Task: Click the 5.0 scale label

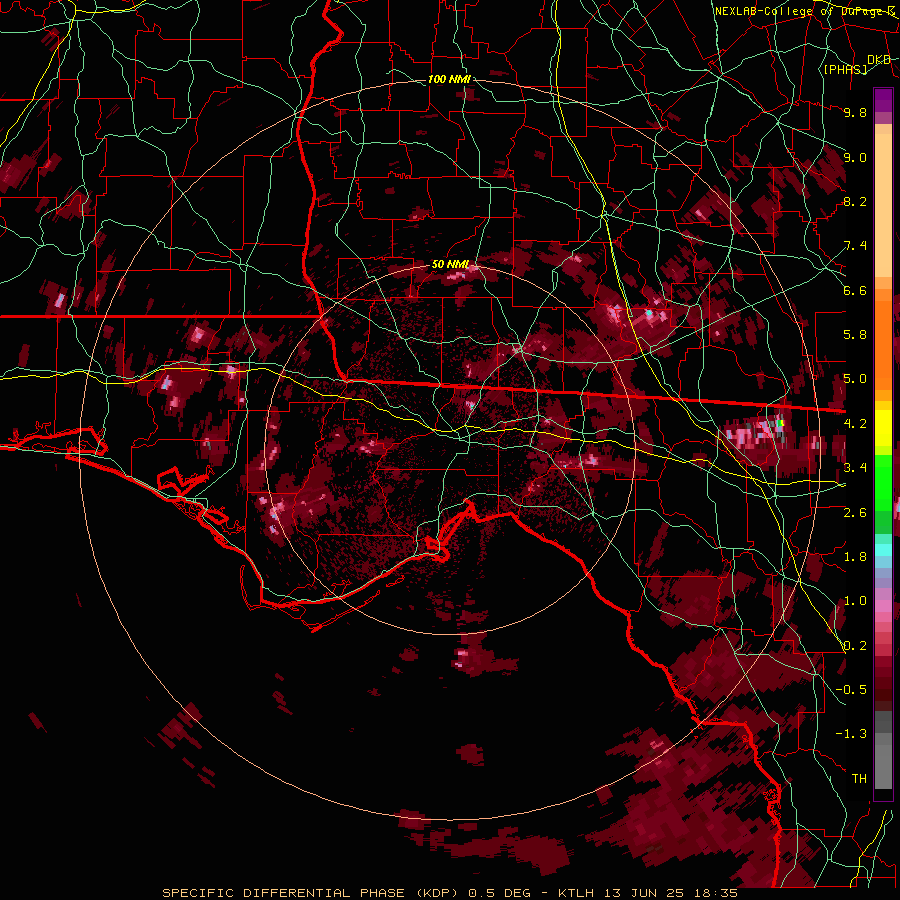Action: click(855, 379)
